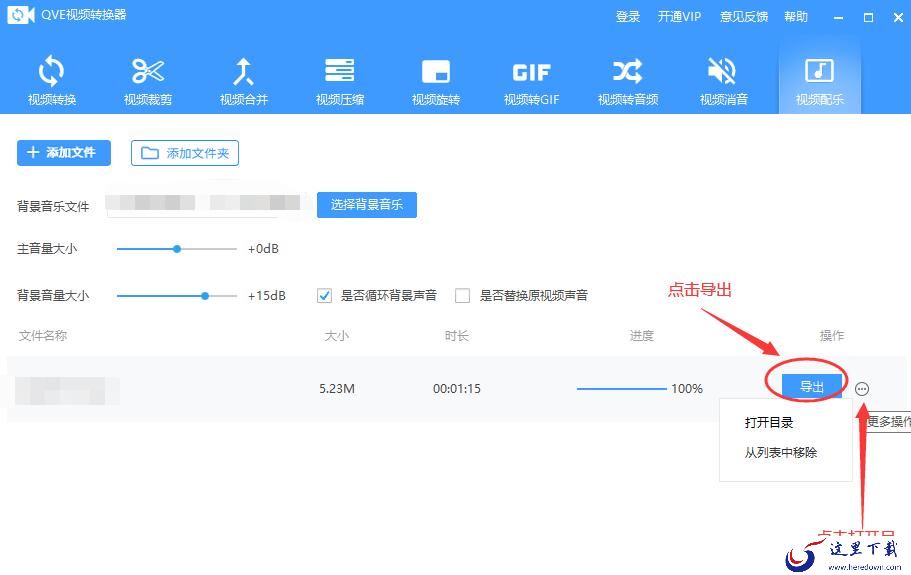Screen dimensions: 911x575
Task: Open the 视频转音频 tool
Action: click(627, 80)
